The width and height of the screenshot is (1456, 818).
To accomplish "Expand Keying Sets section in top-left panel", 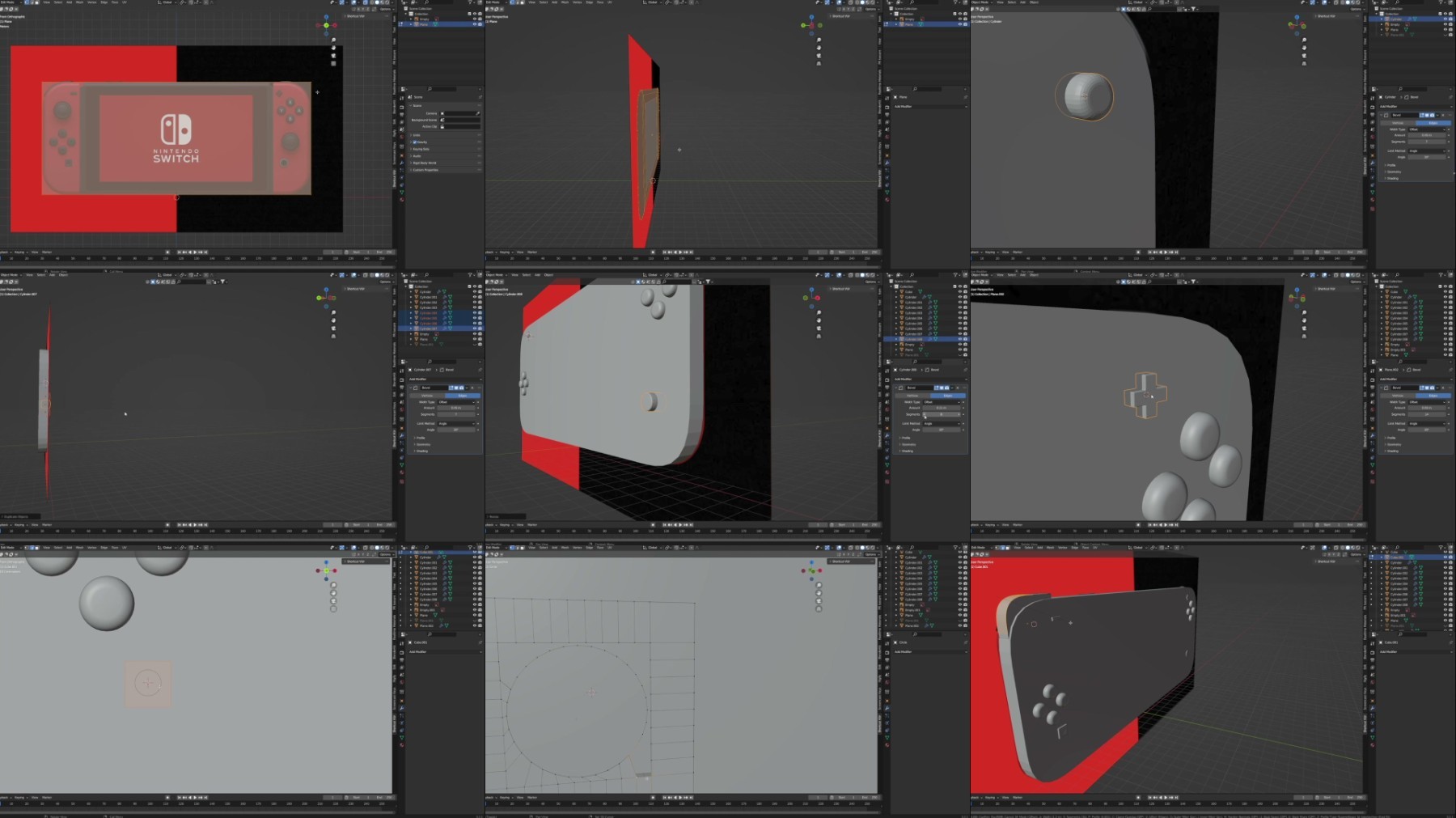I will point(421,150).
